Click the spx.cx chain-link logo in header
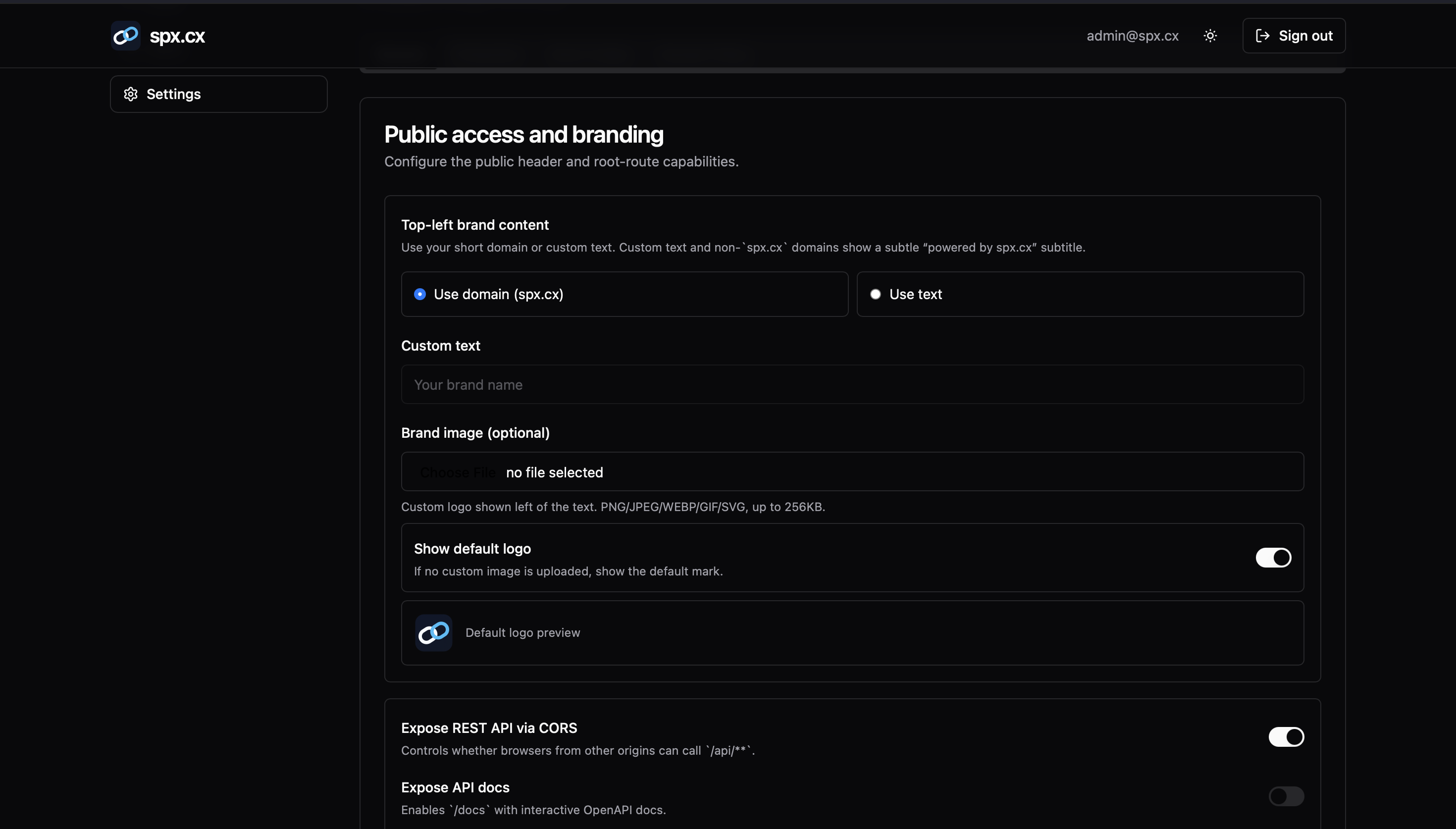1456x829 pixels. (126, 36)
